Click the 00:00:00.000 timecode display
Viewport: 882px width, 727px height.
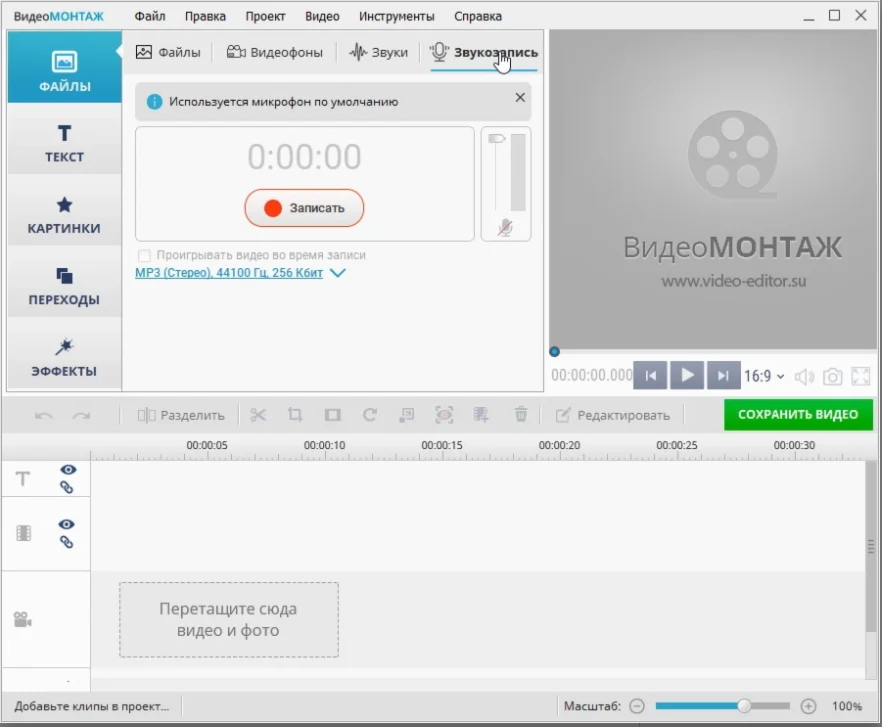pyautogui.click(x=592, y=375)
